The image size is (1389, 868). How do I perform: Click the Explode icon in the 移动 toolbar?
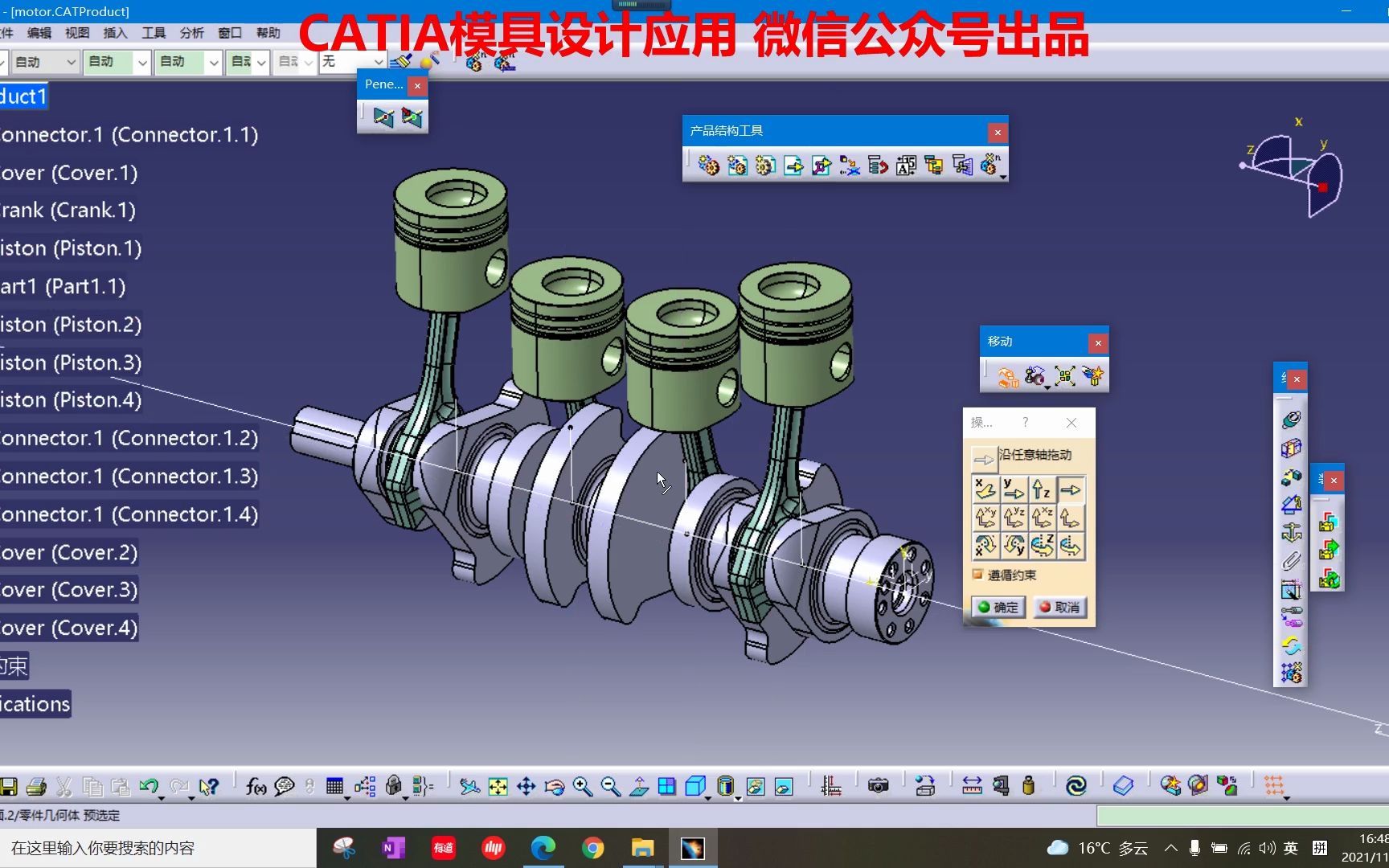[1064, 376]
